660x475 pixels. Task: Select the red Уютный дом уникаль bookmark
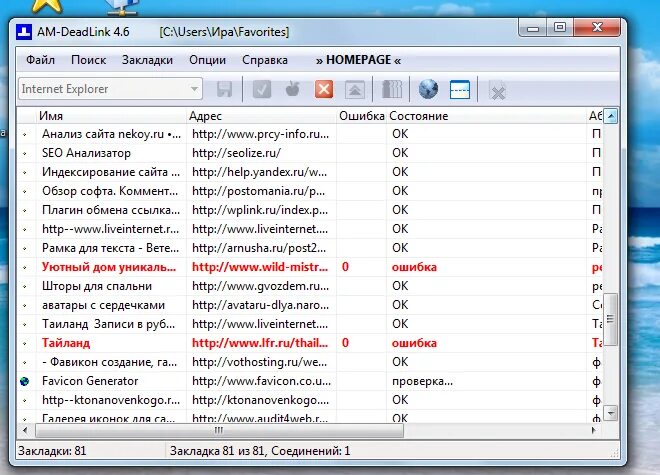point(109,267)
